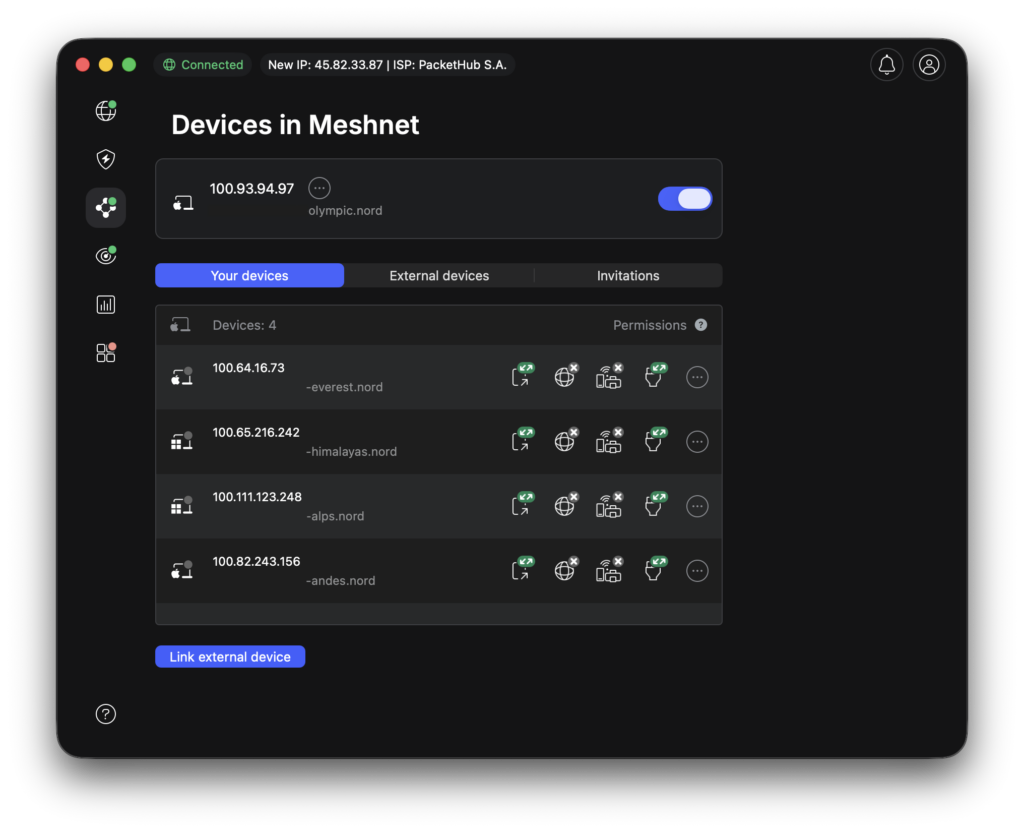Image resolution: width=1024 pixels, height=833 pixels.
Task: Open more options for everest.nord
Action: pos(697,377)
